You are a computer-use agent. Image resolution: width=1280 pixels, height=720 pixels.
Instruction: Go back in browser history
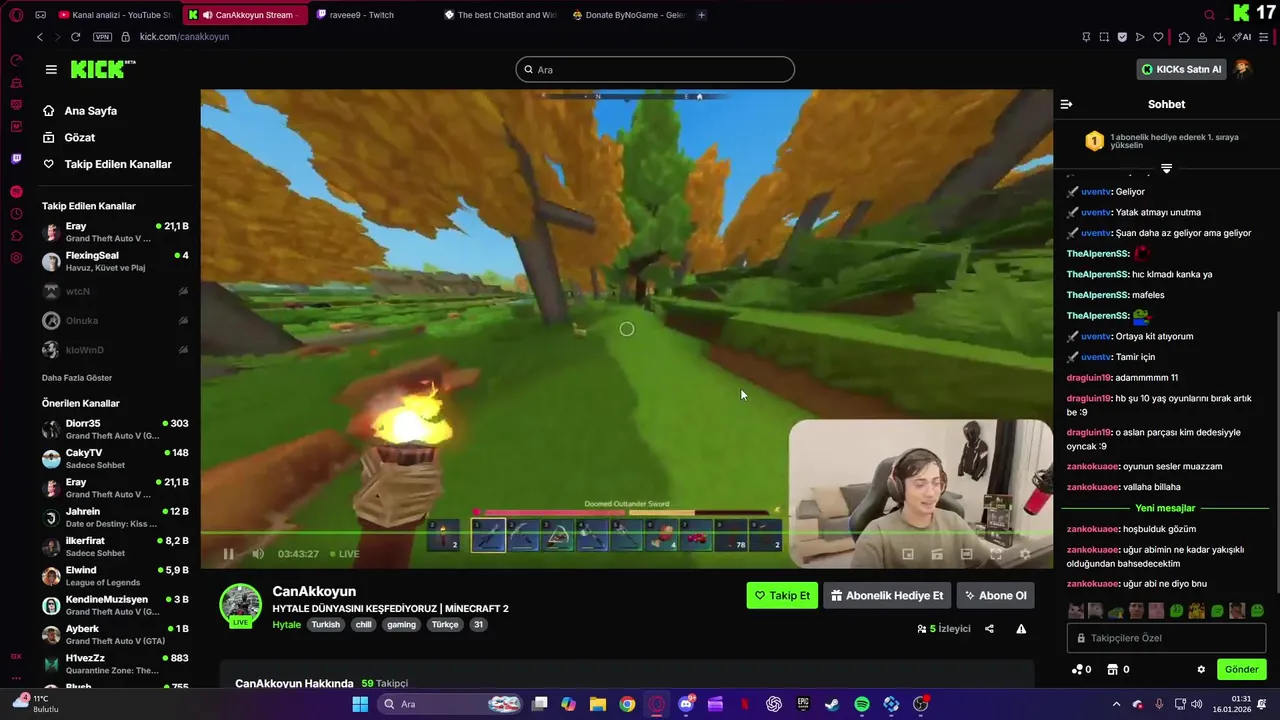(40, 37)
